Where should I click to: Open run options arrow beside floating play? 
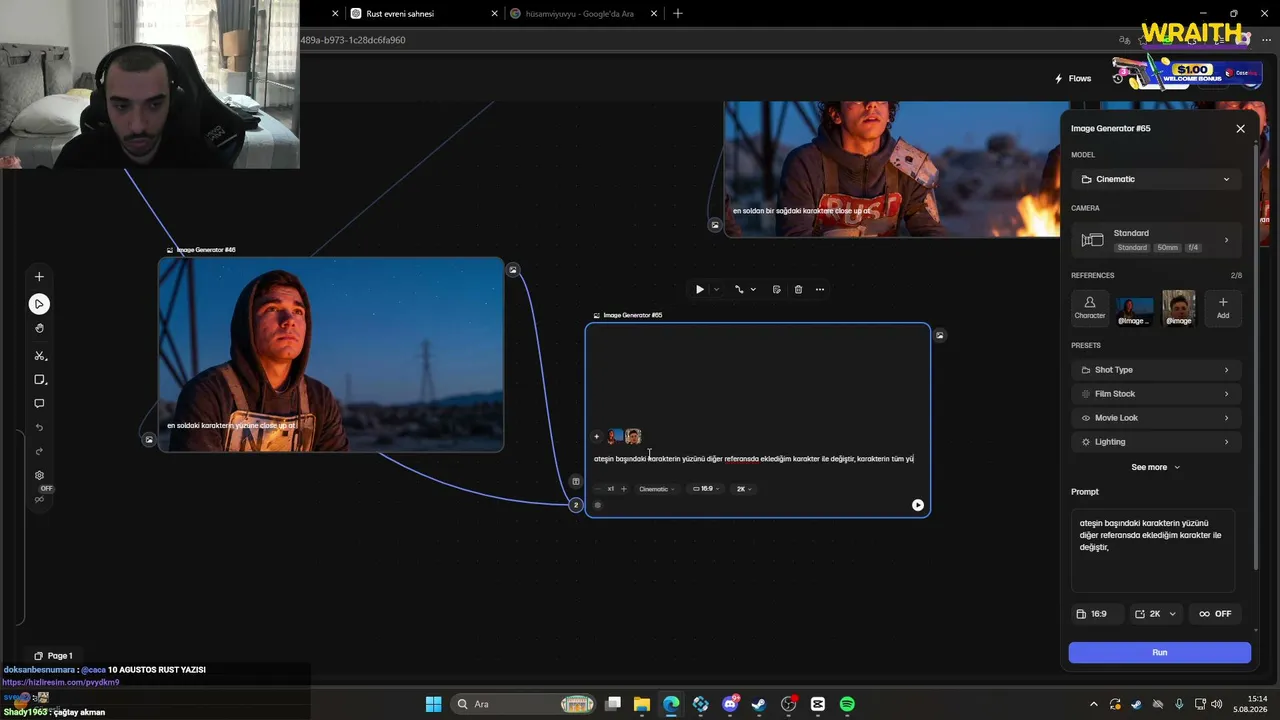pos(716,290)
